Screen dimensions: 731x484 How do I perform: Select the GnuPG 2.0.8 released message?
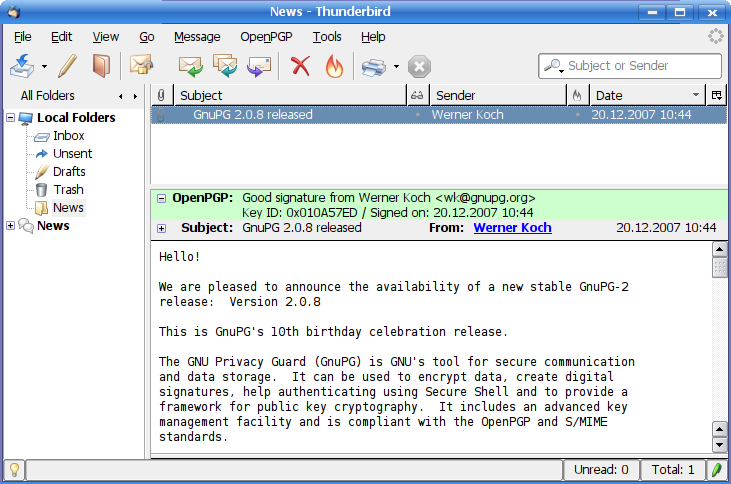pos(439,115)
